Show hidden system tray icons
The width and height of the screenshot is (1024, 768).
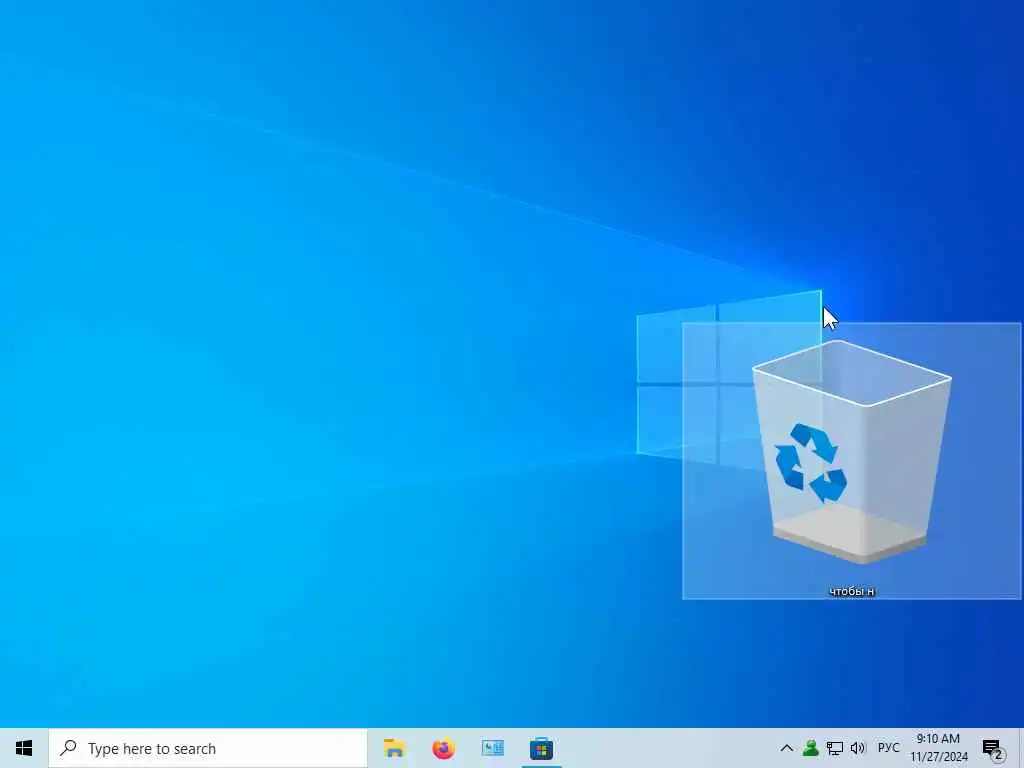(x=787, y=748)
